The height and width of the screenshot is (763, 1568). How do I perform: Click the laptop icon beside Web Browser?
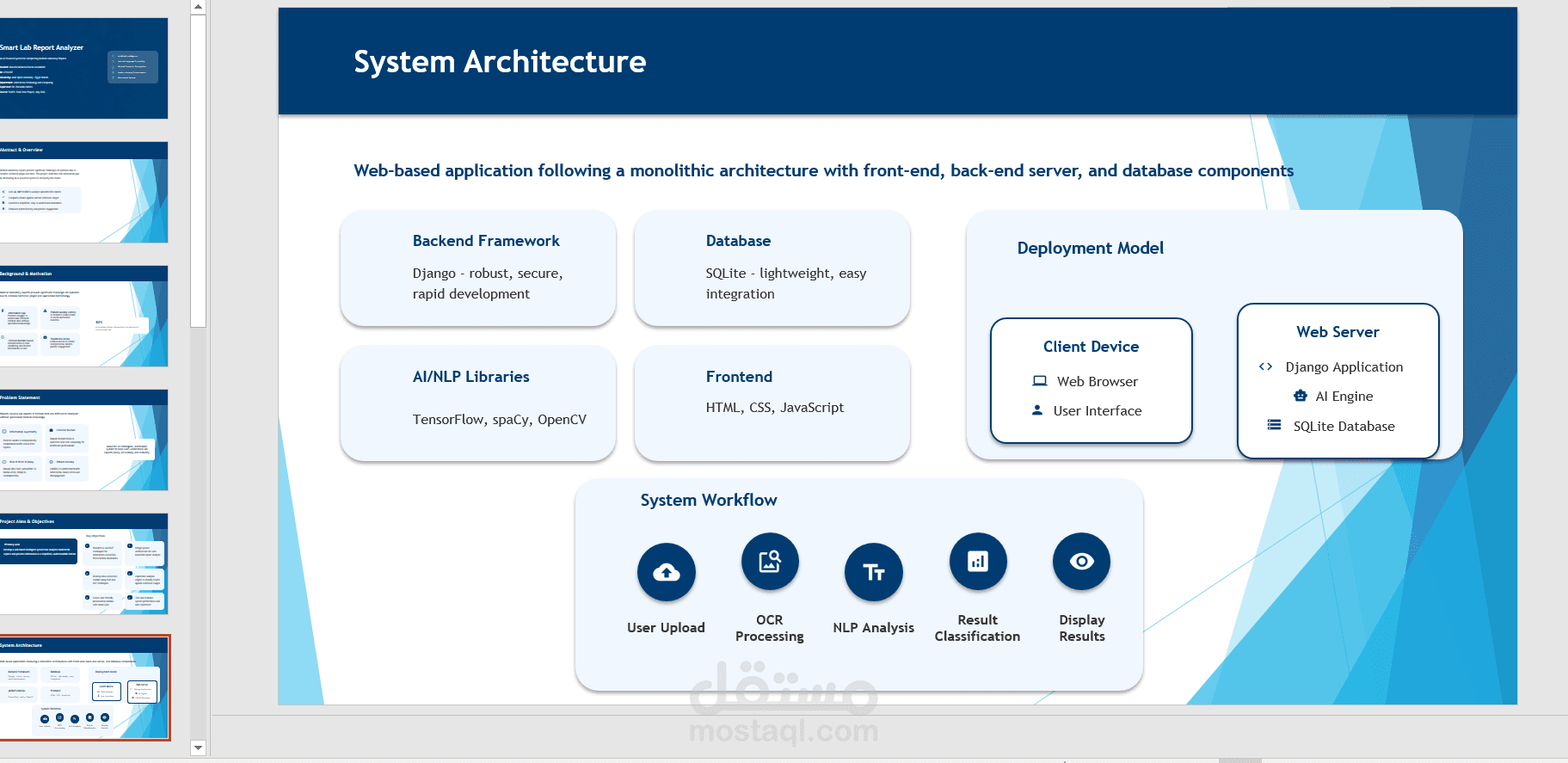1040,381
